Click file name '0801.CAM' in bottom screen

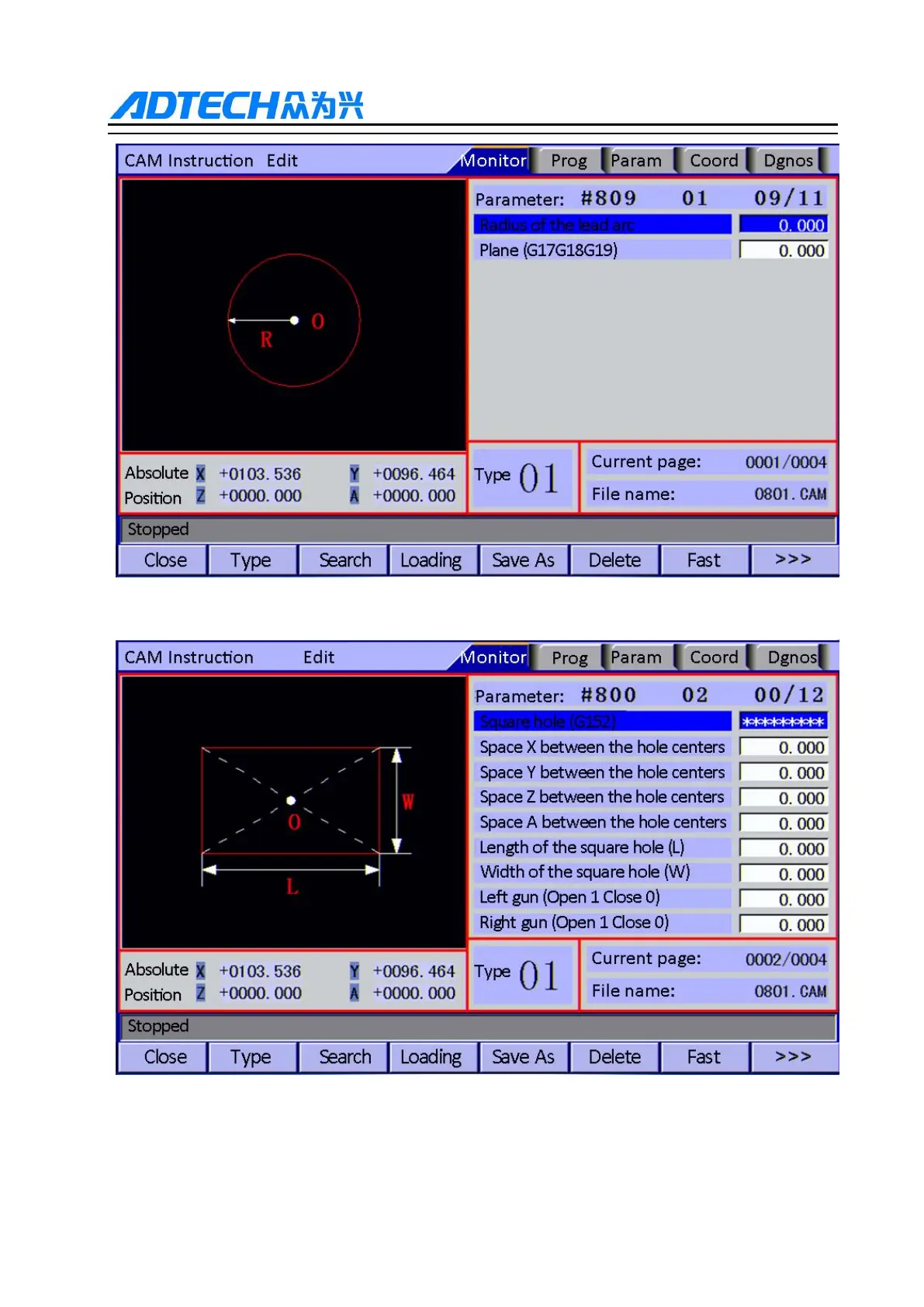[791, 991]
